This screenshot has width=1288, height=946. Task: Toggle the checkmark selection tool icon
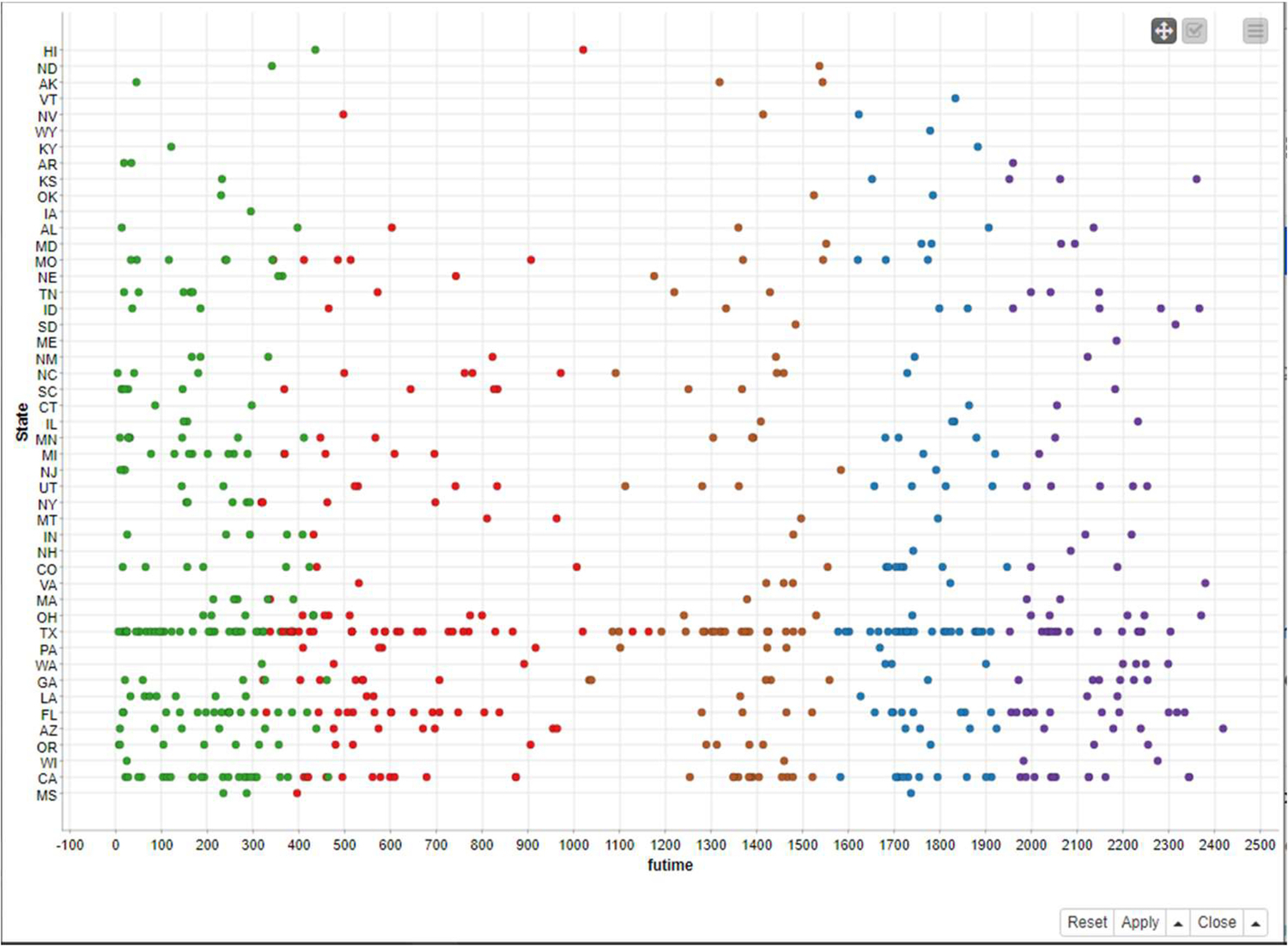pos(1194,32)
